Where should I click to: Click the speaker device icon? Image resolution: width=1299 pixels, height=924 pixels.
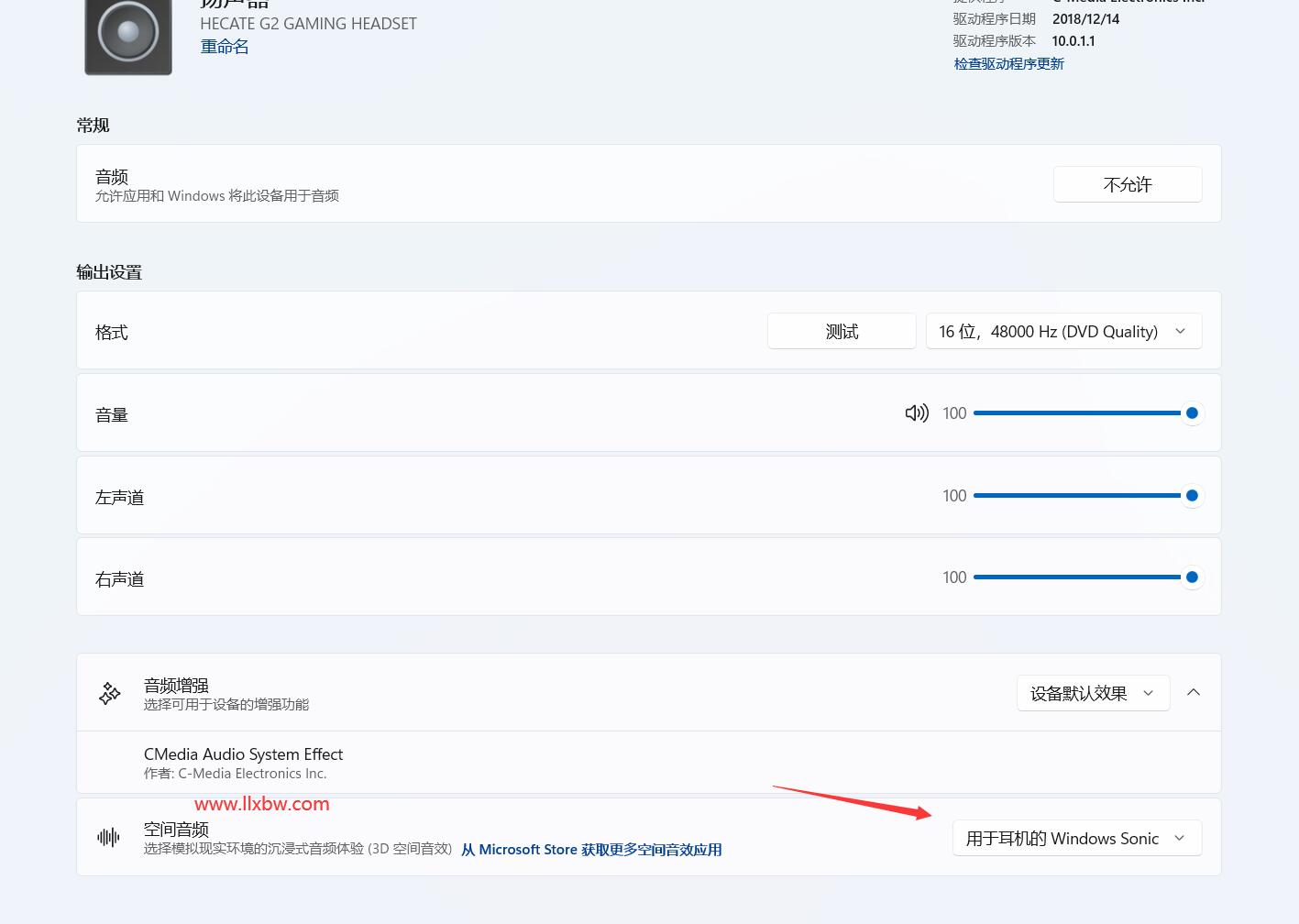click(x=128, y=35)
